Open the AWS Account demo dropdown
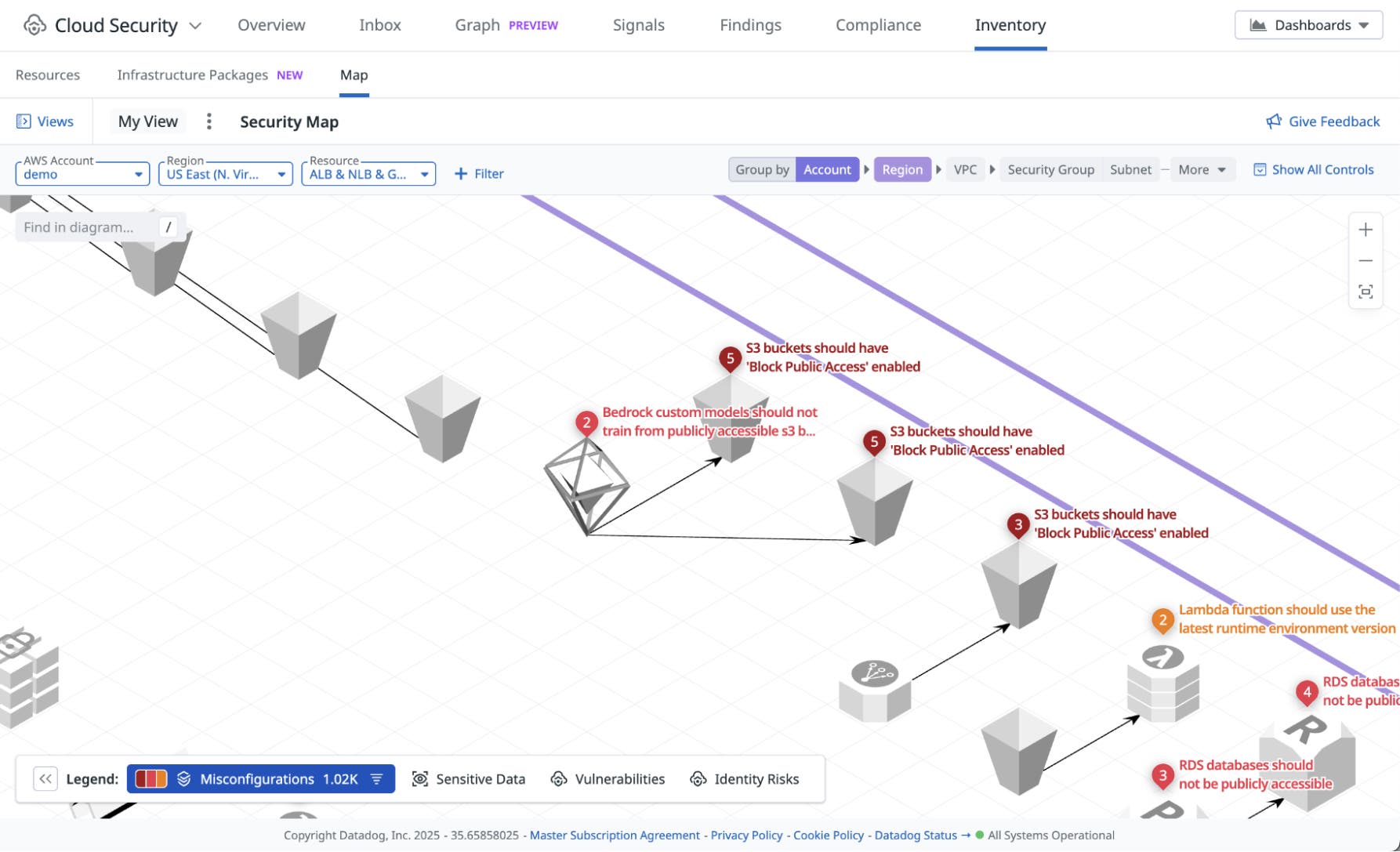1400x852 pixels. pos(82,173)
